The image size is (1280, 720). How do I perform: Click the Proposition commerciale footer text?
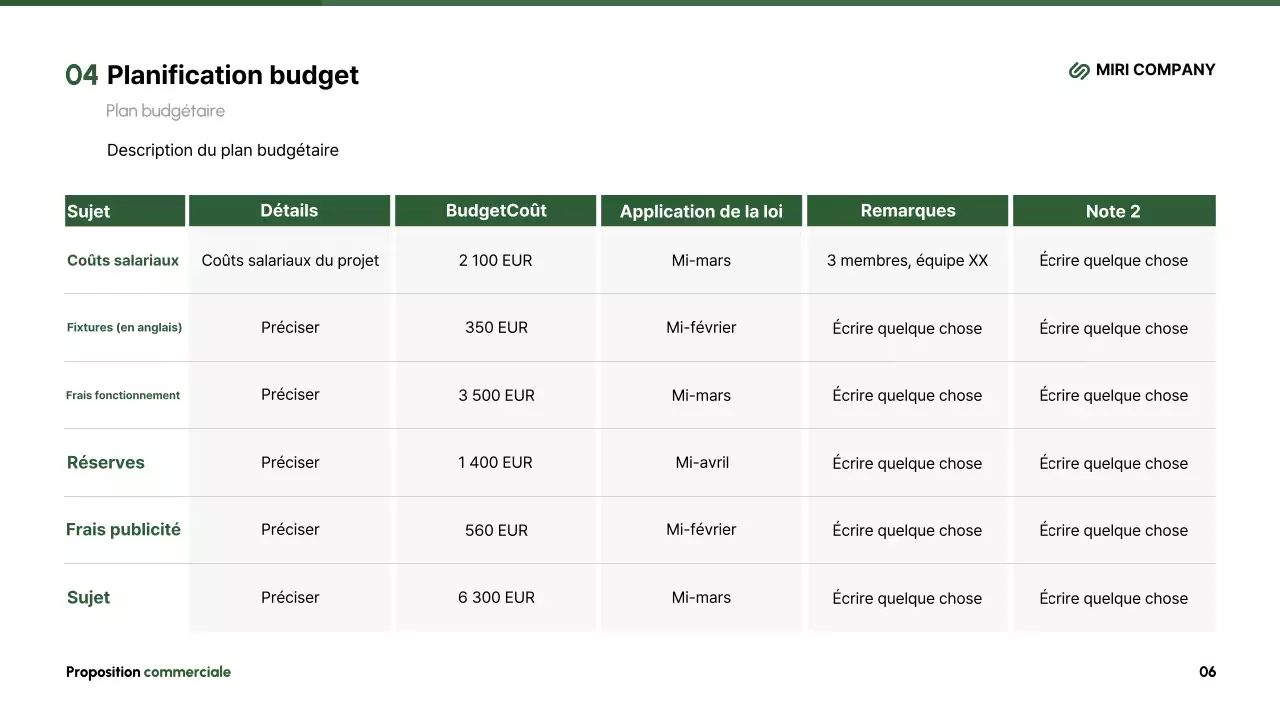(148, 672)
